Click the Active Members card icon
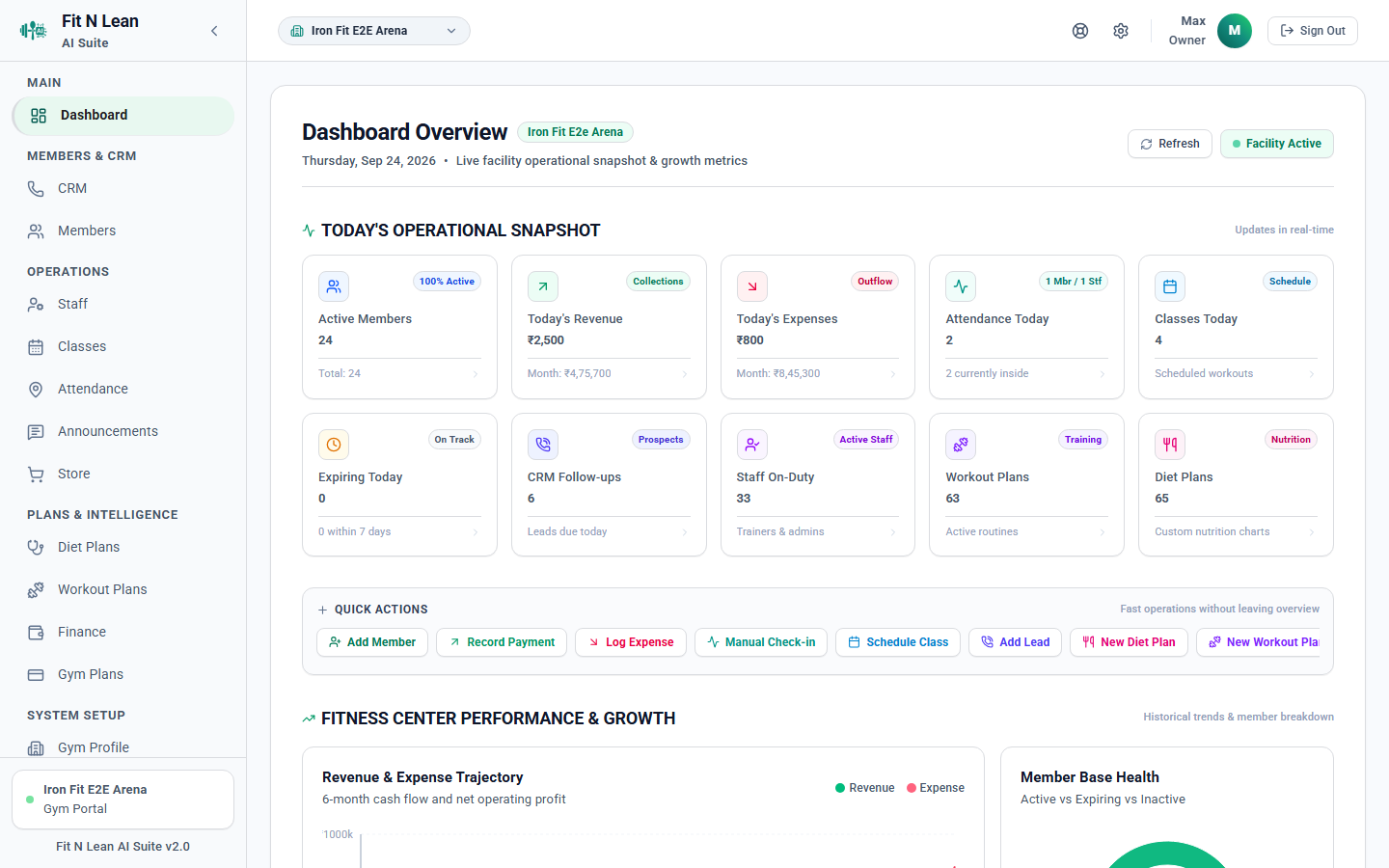Image resolution: width=1389 pixels, height=868 pixels. click(334, 286)
